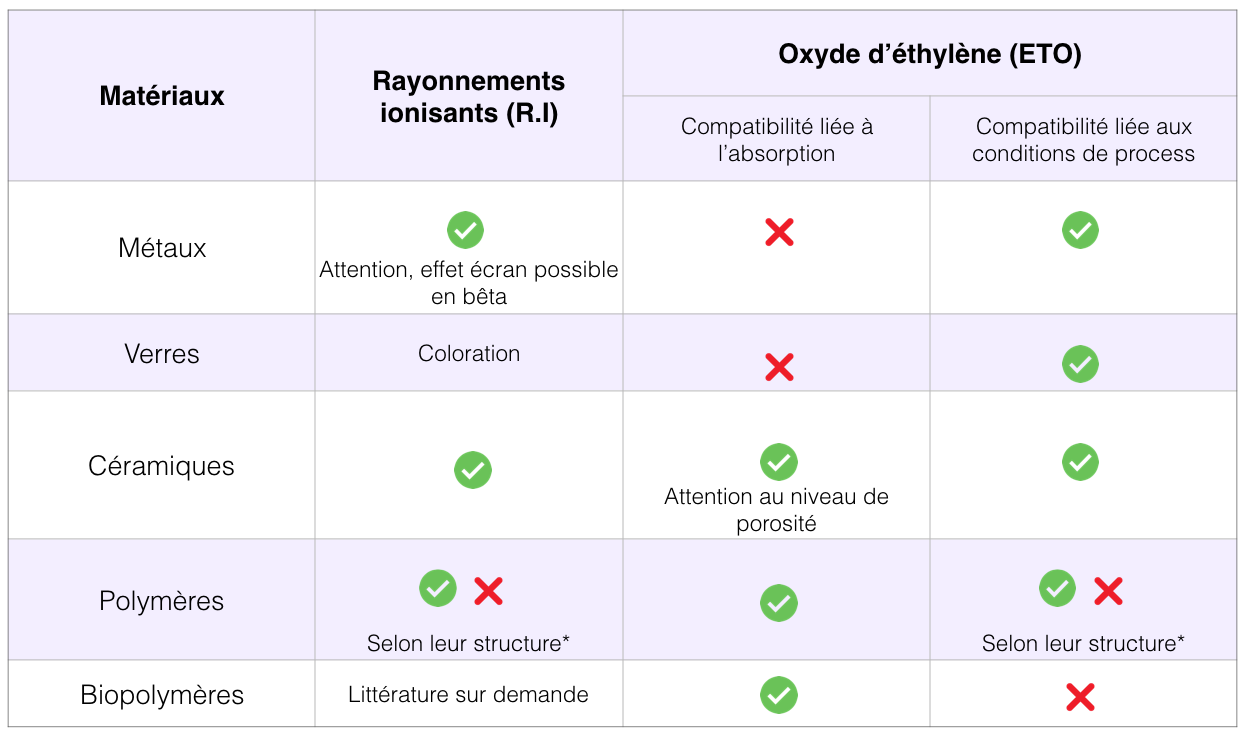The height and width of the screenshot is (739, 1248).
Task: Click the green checkmark for Biopolymères absorption
Action: click(x=779, y=695)
